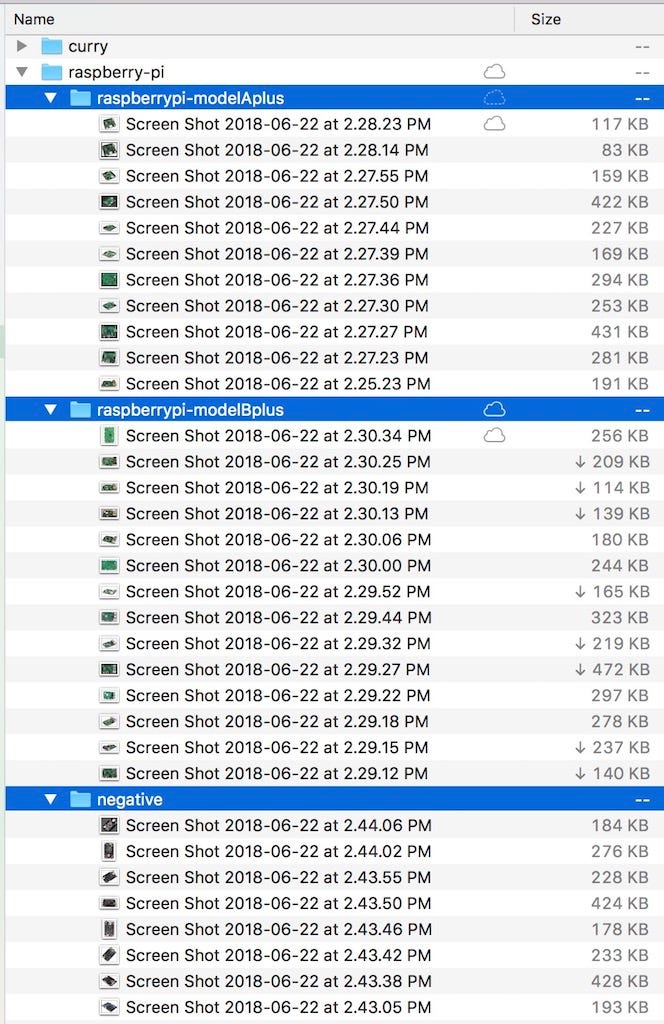Click thumbnail of Screen Shot 2.27.36 PM
Image resolution: width=664 pixels, height=1024 pixels.
tap(109, 280)
